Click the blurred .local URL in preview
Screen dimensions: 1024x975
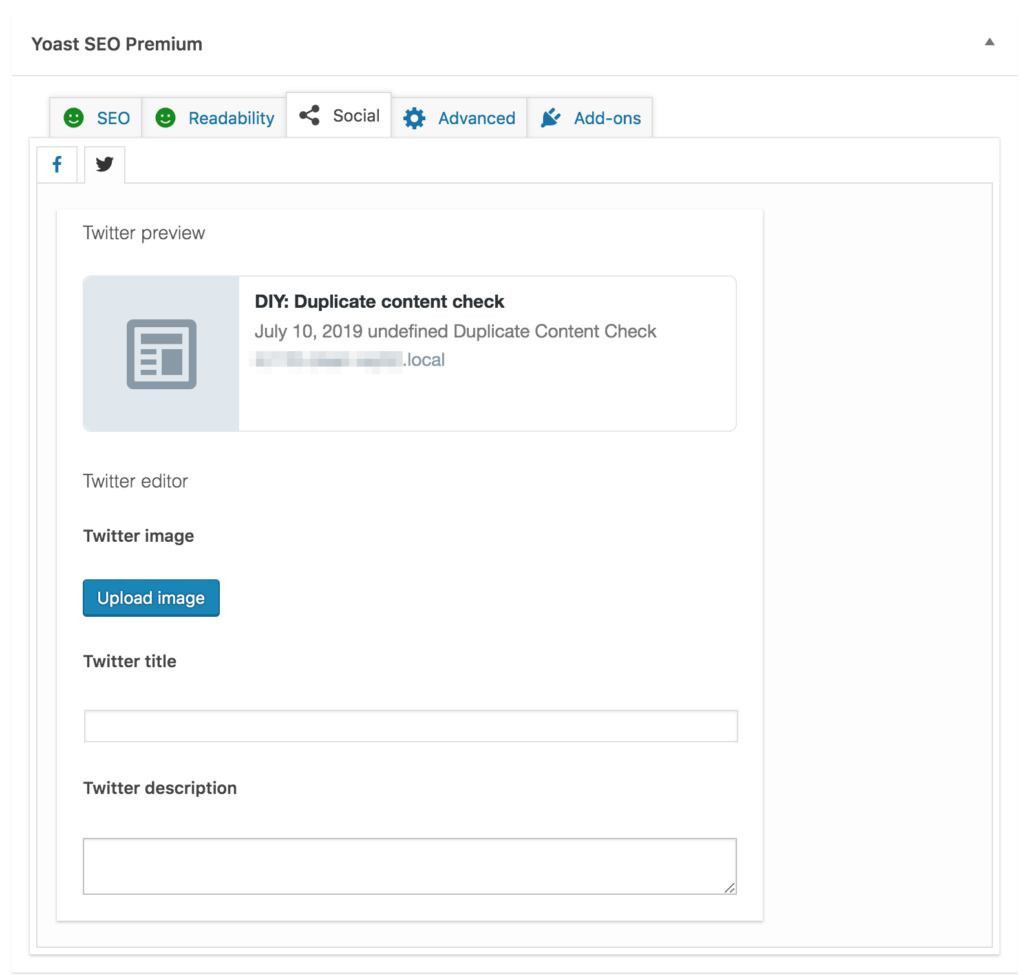(x=349, y=360)
